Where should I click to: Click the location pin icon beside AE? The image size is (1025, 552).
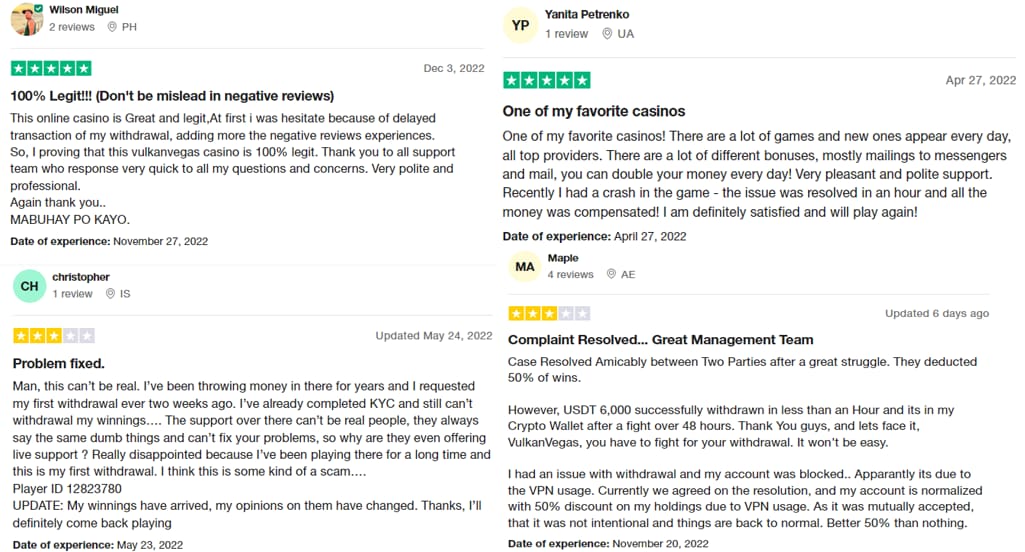pyautogui.click(x=611, y=274)
